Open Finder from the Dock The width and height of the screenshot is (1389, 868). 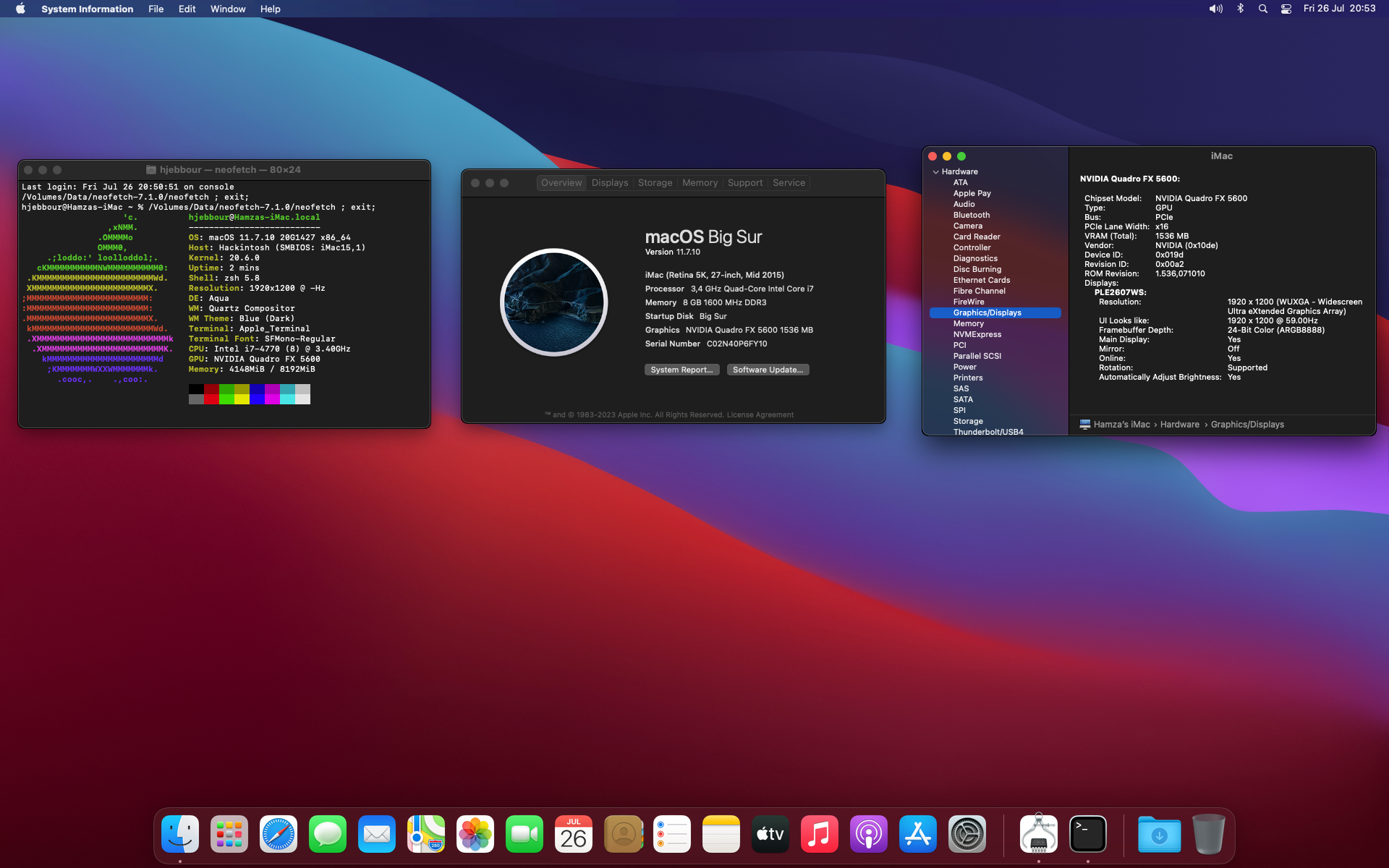pos(180,834)
